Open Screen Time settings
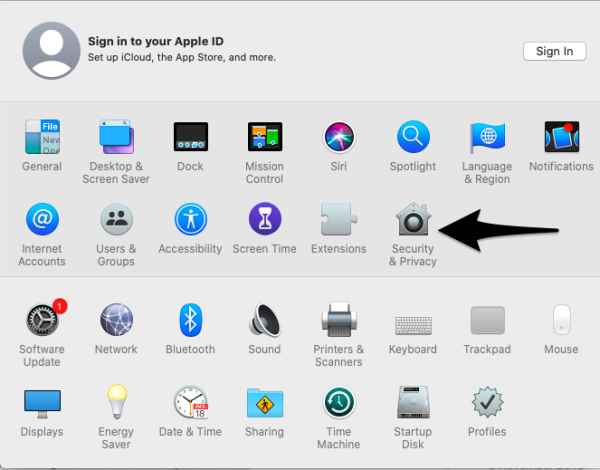The width and height of the screenshot is (600, 470). pyautogui.click(x=265, y=219)
